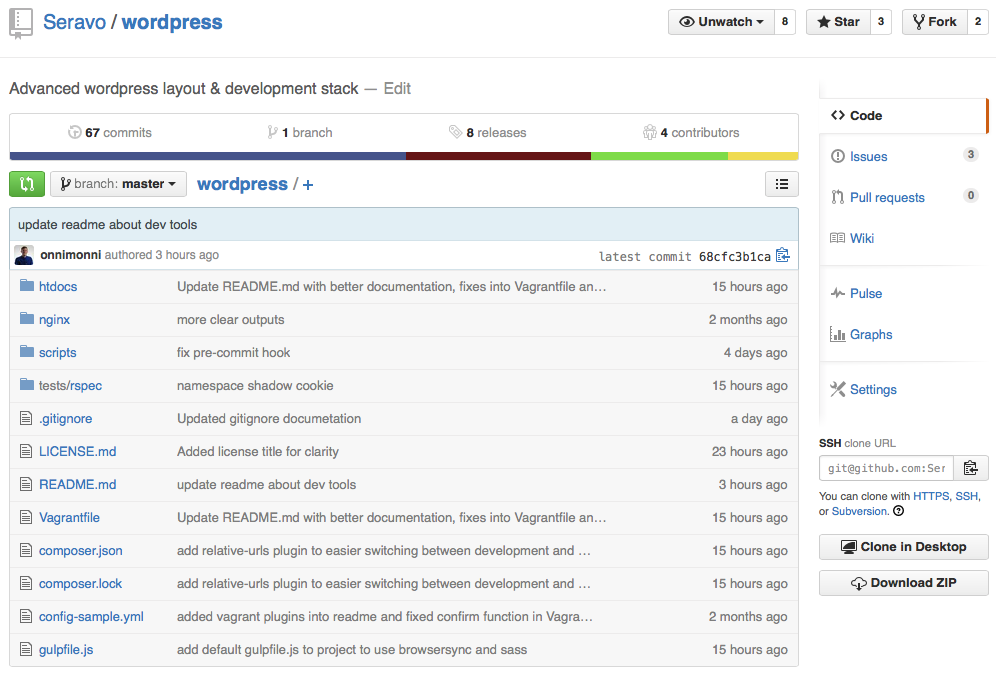Open the Unwatch dropdown
Image resolution: width=996 pixels, height=674 pixels.
tap(721, 22)
